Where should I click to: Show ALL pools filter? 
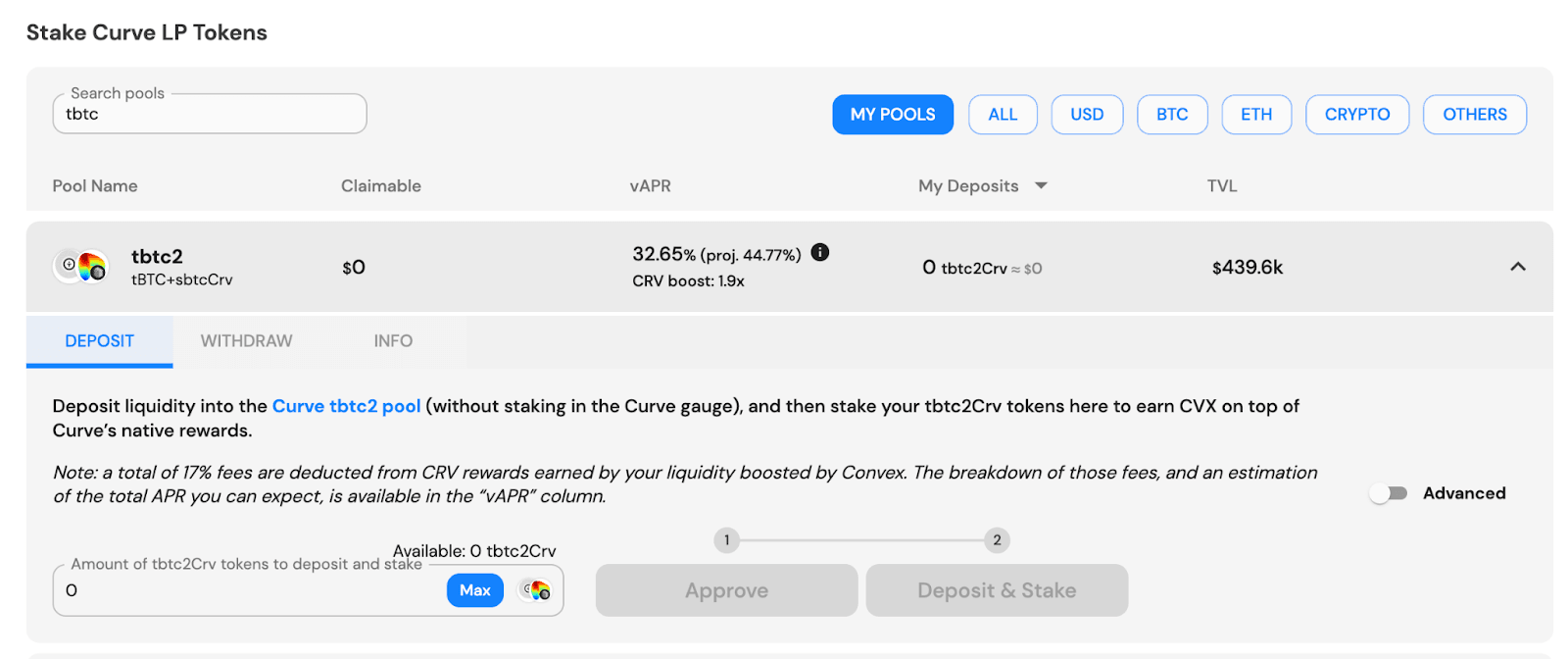(x=1003, y=114)
